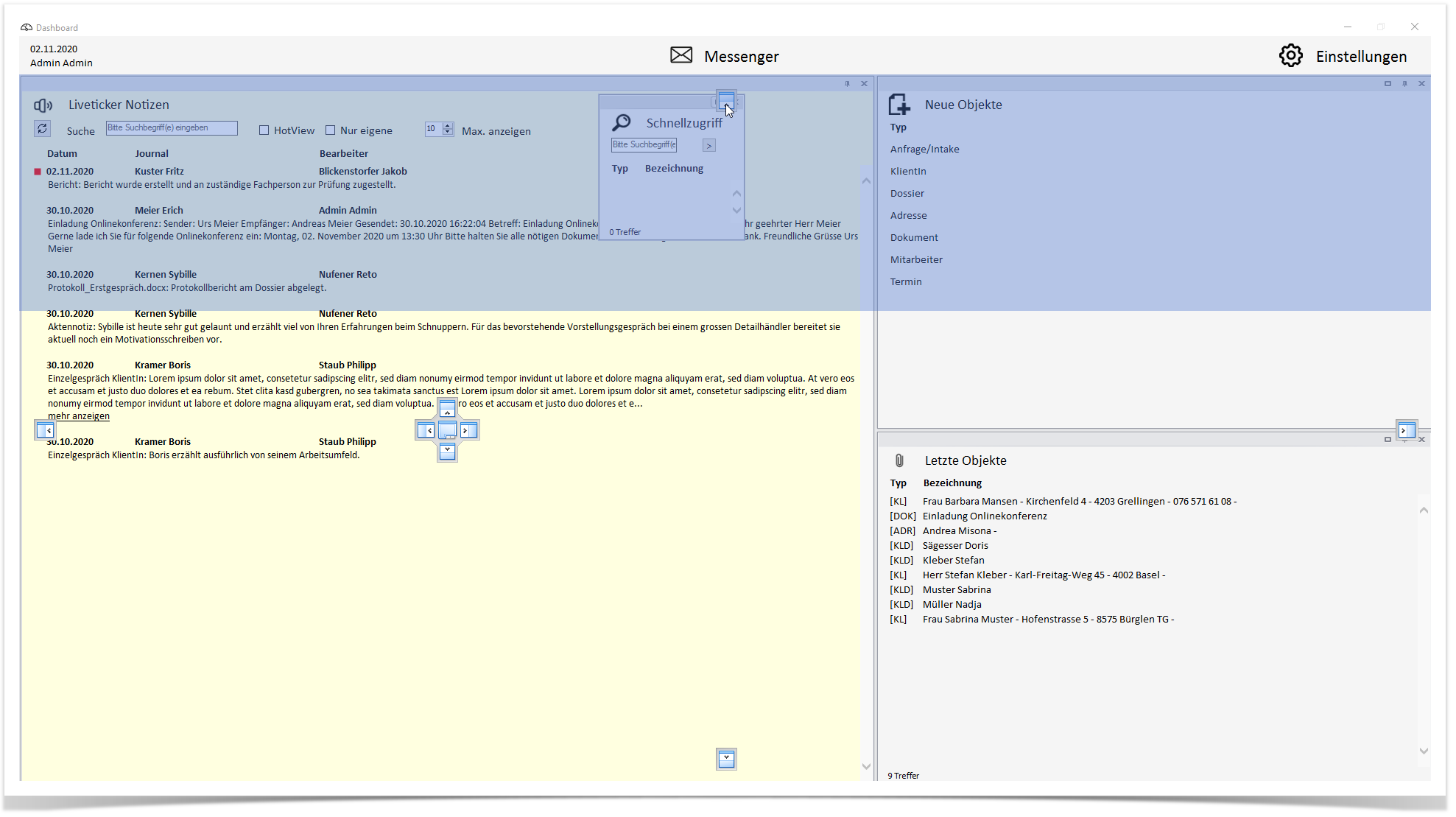Screen dimensions: 1456x817
Task: Decrease Max. anzeigen value with down arrow
Action: [448, 133]
